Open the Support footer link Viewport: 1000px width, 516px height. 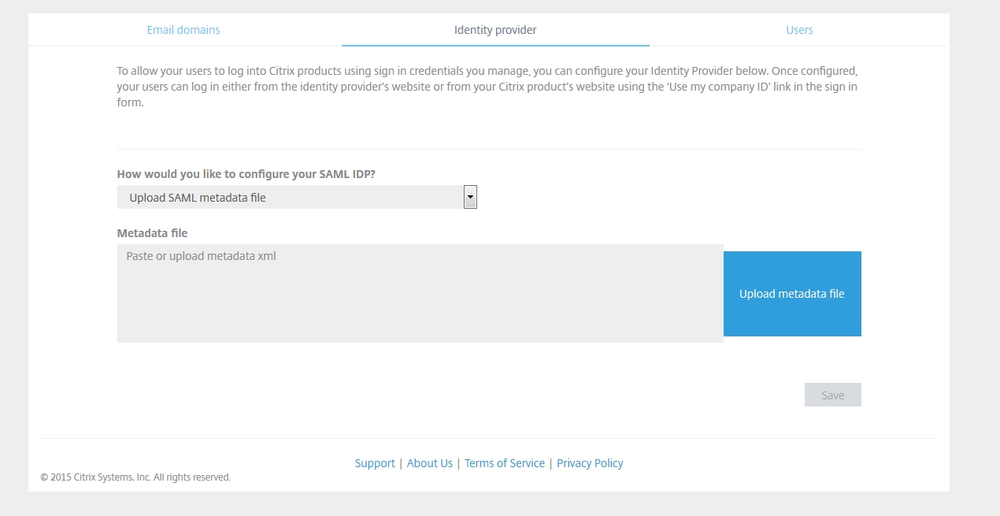point(375,463)
